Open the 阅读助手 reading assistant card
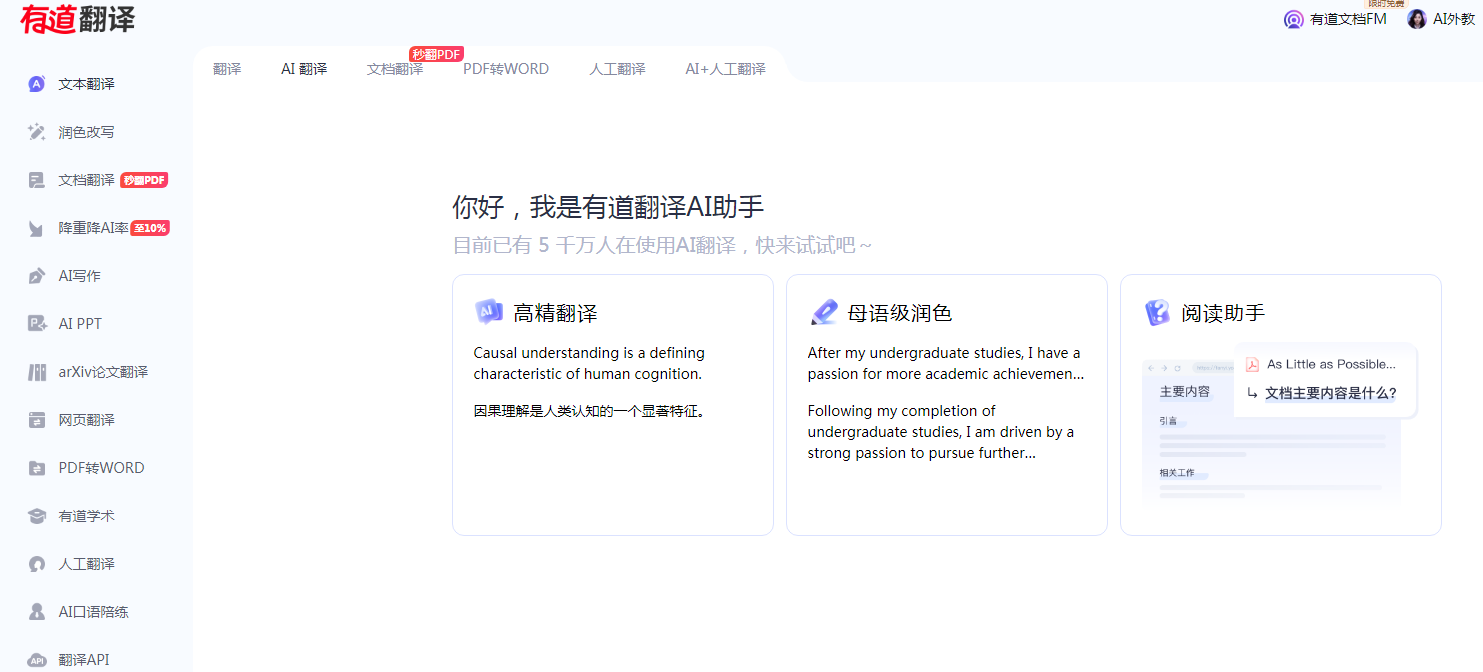 (1280, 404)
